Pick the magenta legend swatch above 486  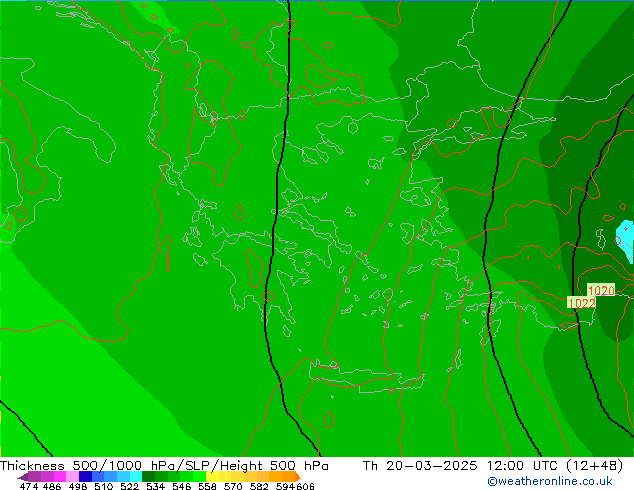[60, 476]
